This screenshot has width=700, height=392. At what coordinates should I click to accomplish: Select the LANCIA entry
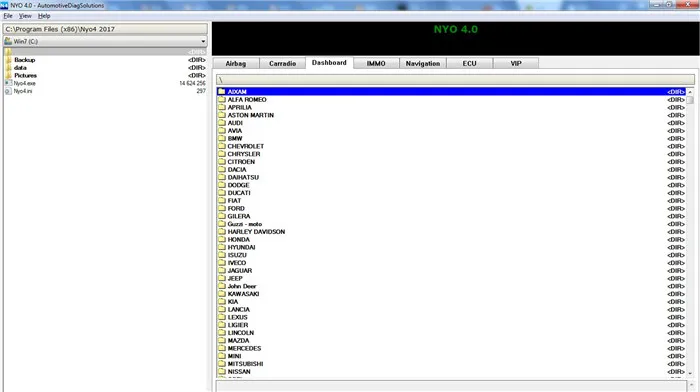(x=451, y=309)
